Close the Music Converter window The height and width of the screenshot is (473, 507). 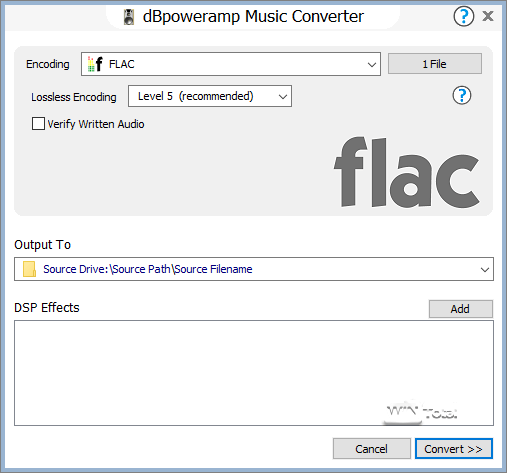[x=488, y=16]
